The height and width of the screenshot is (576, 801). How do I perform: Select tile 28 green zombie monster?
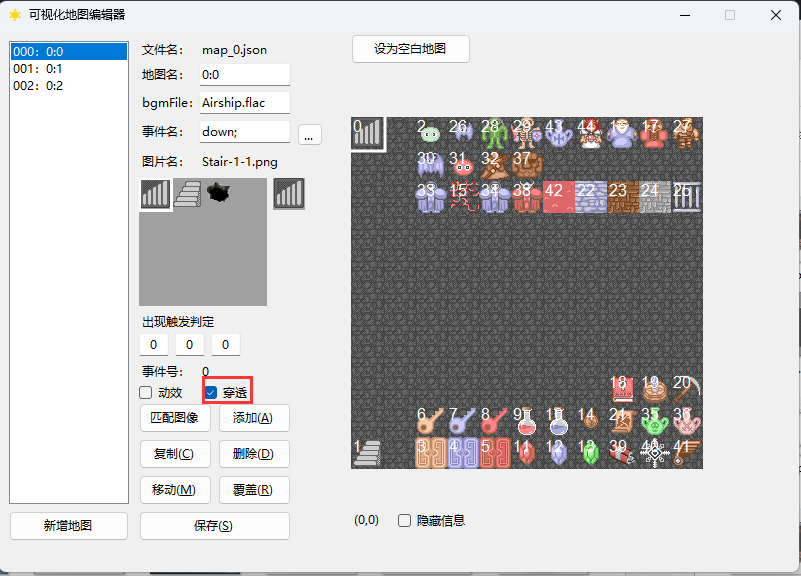495,133
